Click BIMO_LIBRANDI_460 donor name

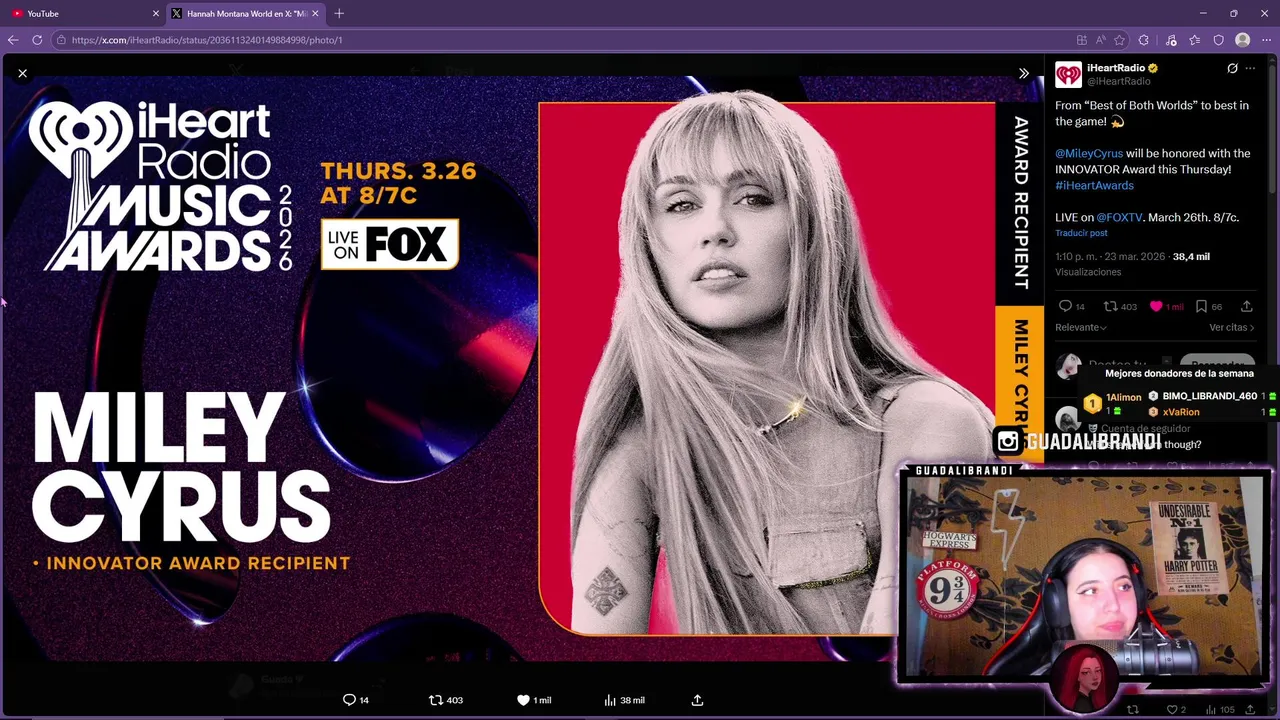pyautogui.click(x=1209, y=396)
